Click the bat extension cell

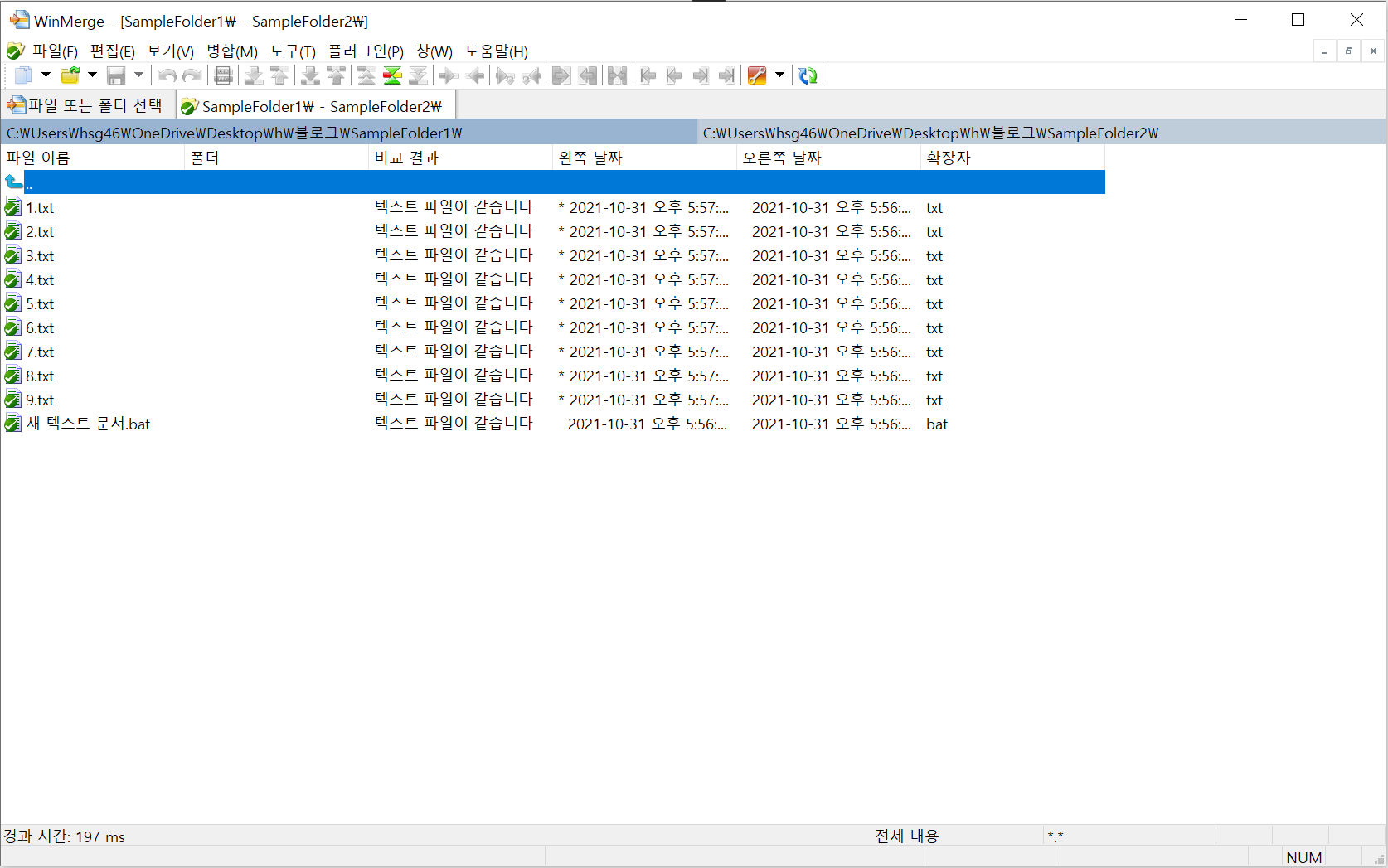click(937, 424)
